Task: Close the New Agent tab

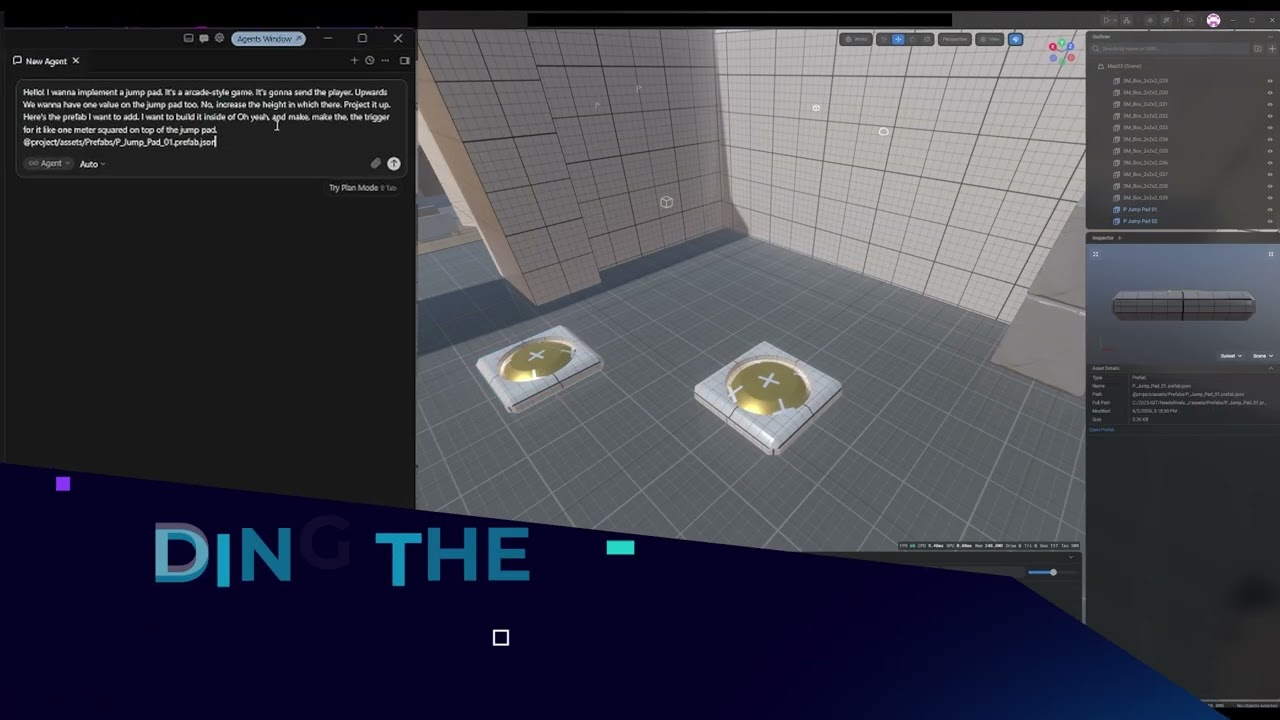Action: click(75, 61)
